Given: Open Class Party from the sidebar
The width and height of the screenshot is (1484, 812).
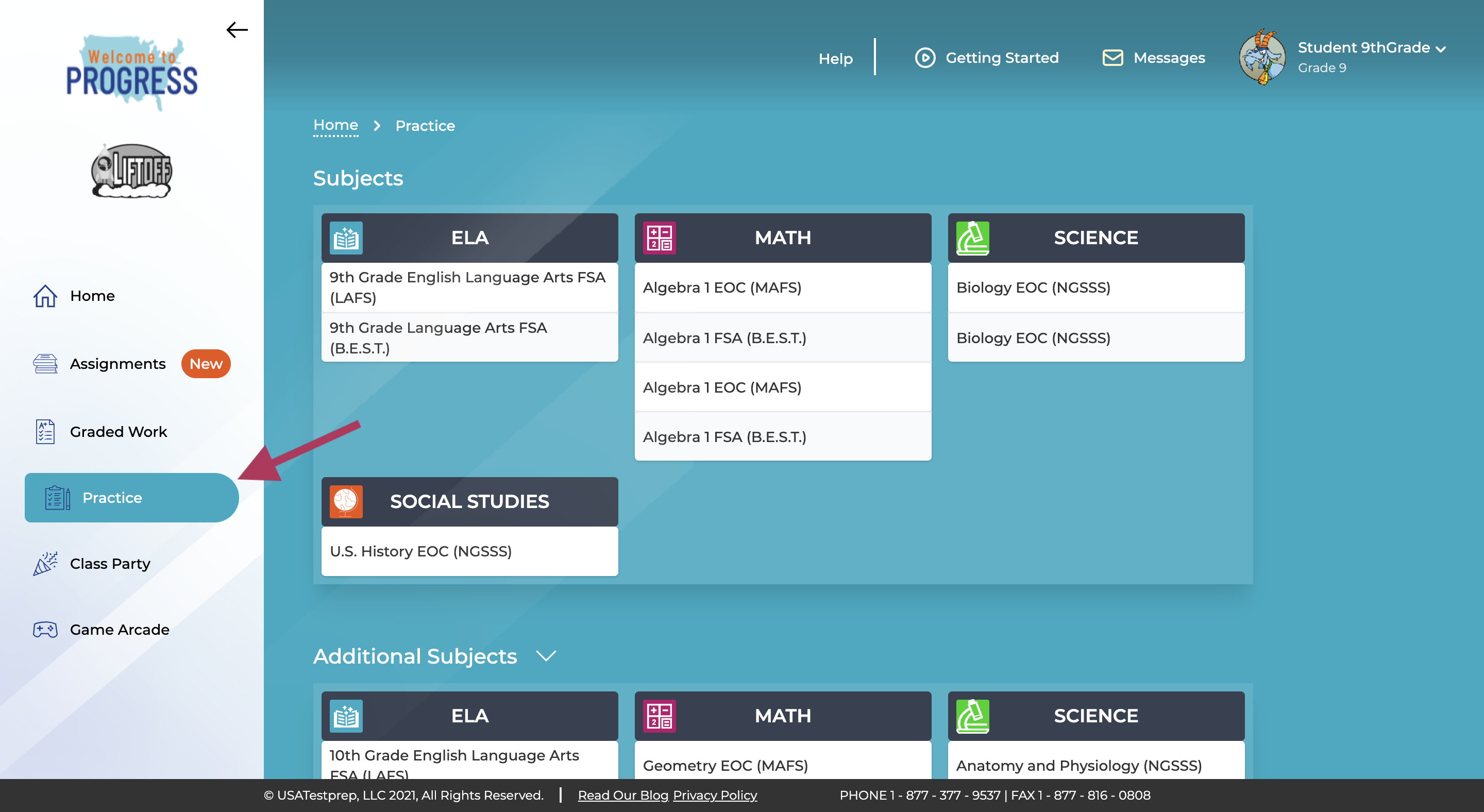Looking at the screenshot, I should 110,564.
